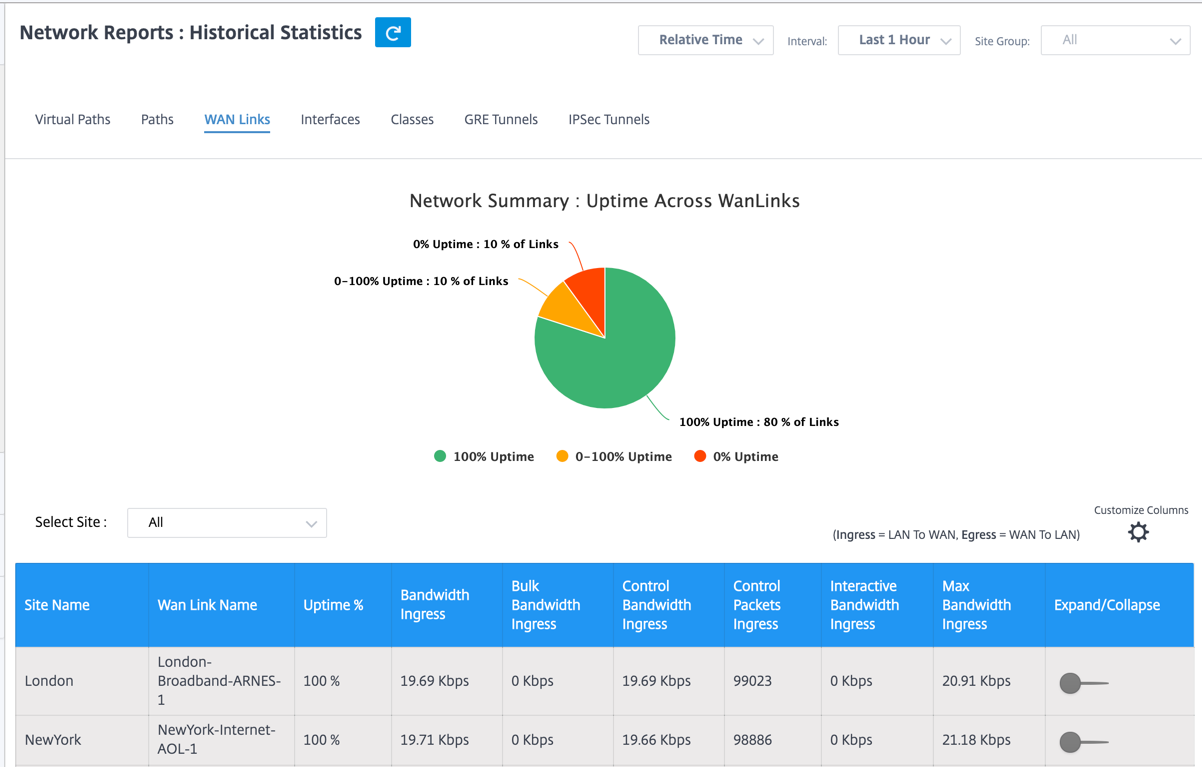This screenshot has height=767, width=1202.
Task: Switch to the Paths tab
Action: click(x=157, y=120)
